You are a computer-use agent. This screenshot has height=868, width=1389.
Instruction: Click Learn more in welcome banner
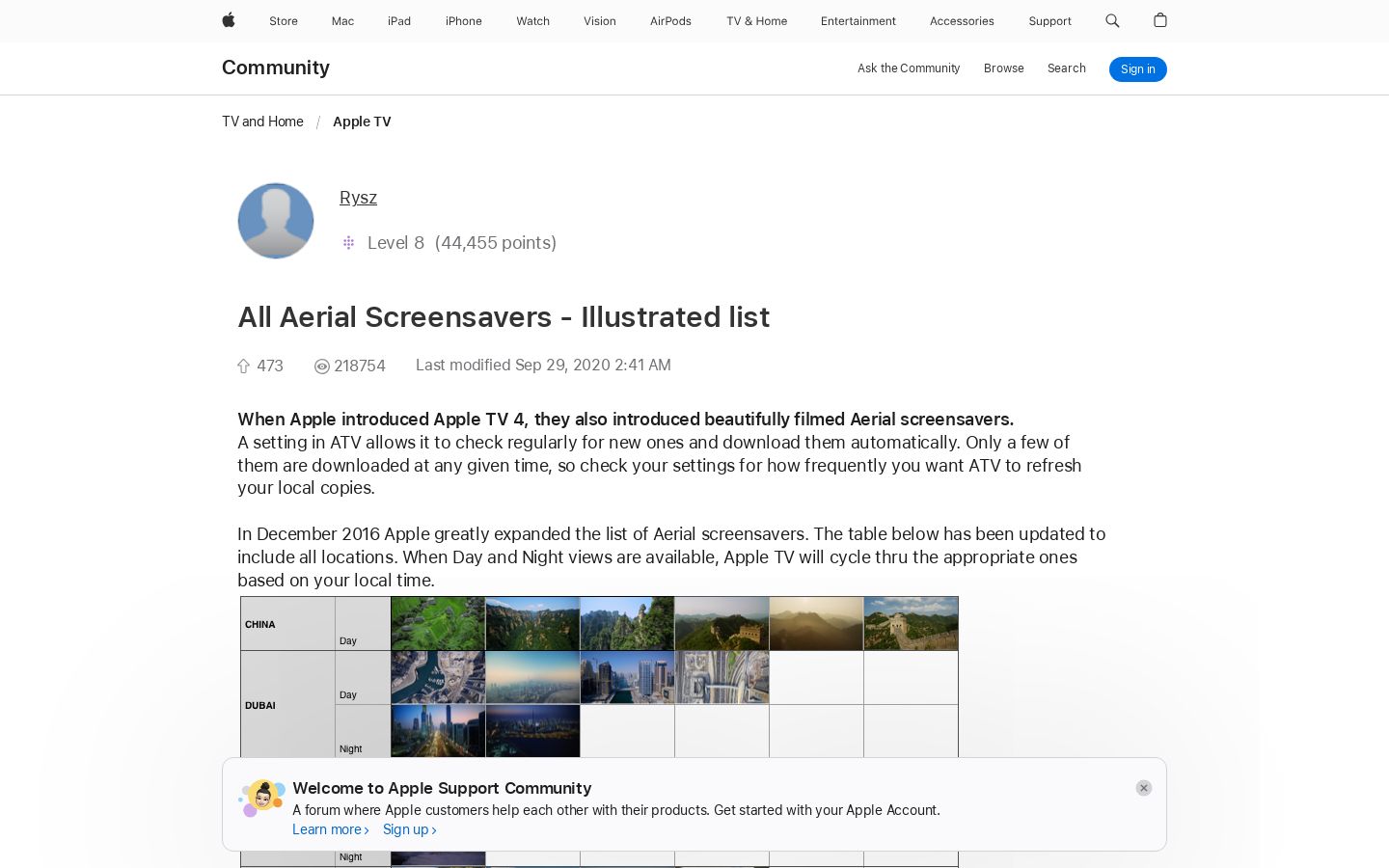point(331,829)
